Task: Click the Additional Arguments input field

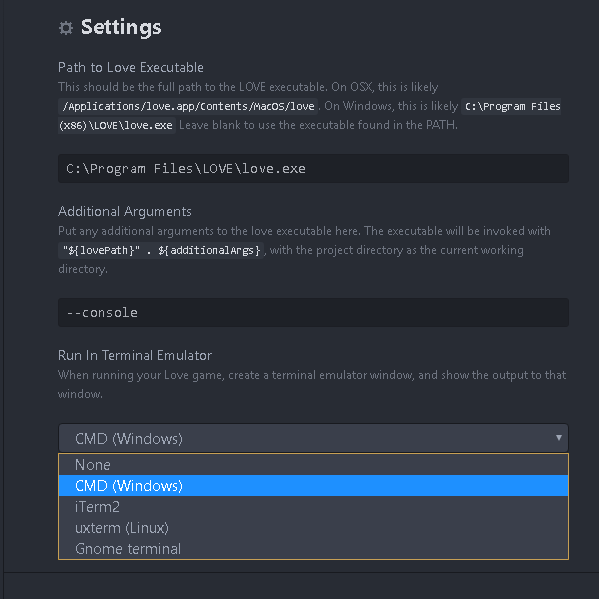Action: pos(313,312)
